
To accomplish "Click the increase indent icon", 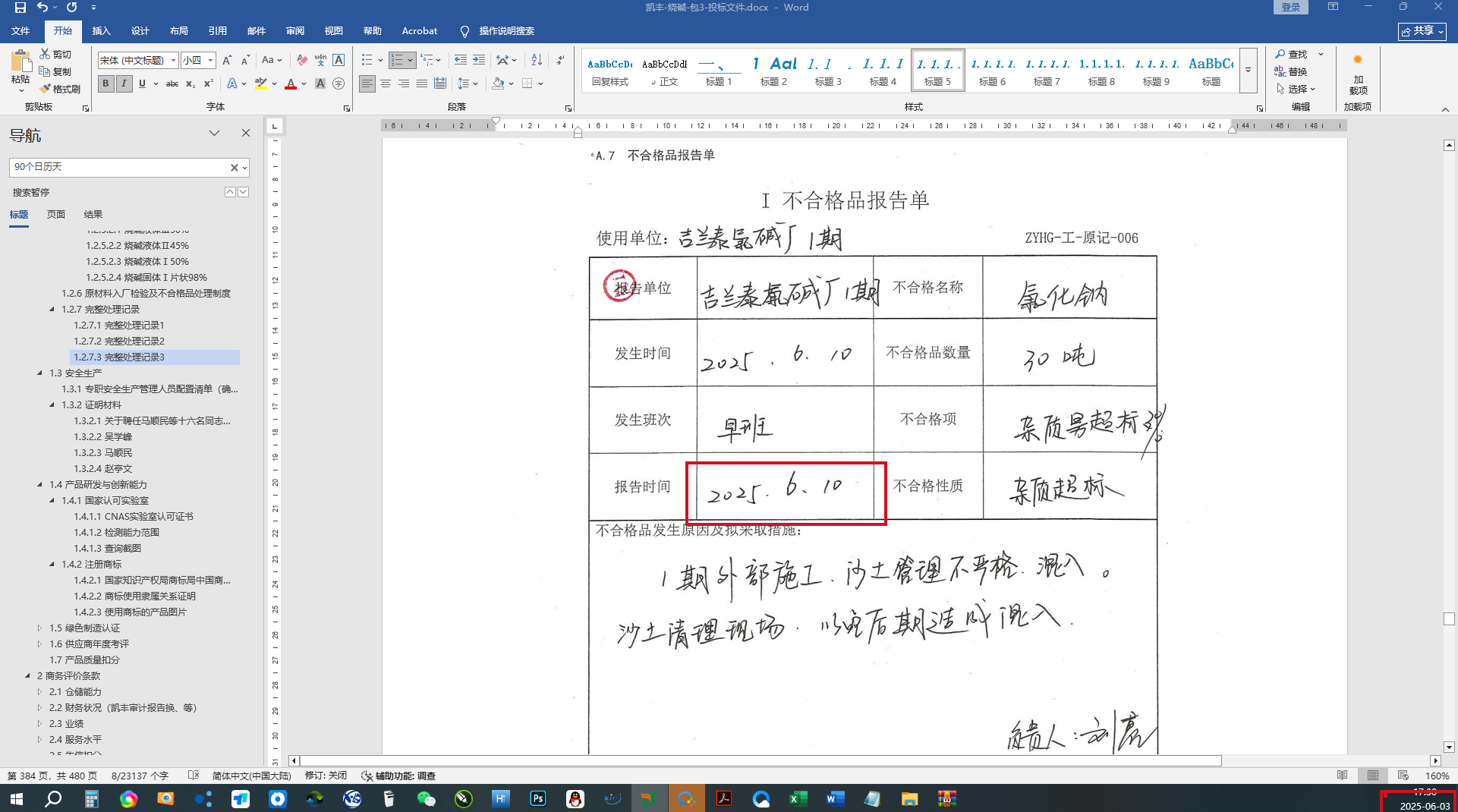I will [x=478, y=60].
